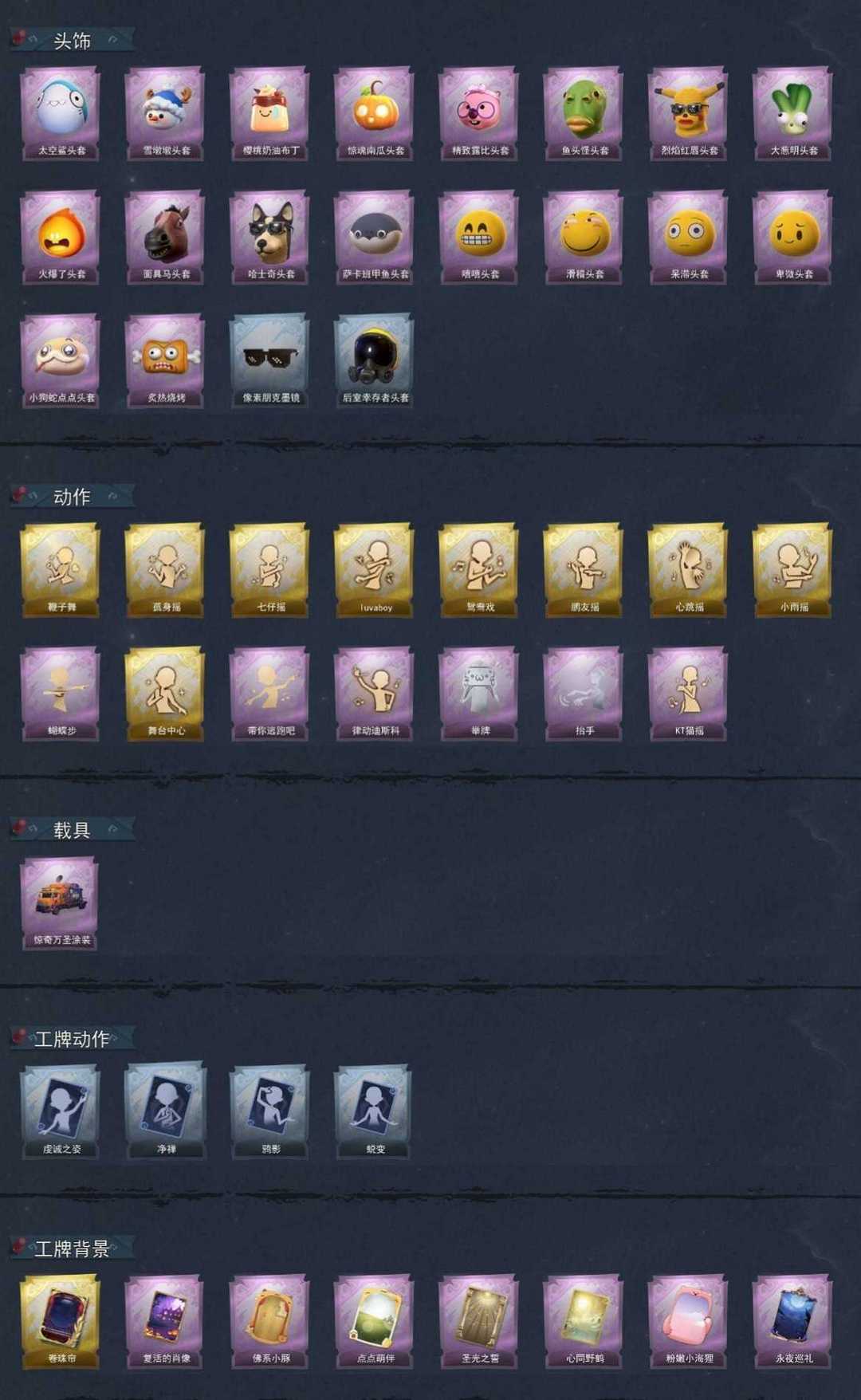Choose the 蜕变 badge action
This screenshot has width=861, height=1400.
pyautogui.click(x=374, y=1111)
